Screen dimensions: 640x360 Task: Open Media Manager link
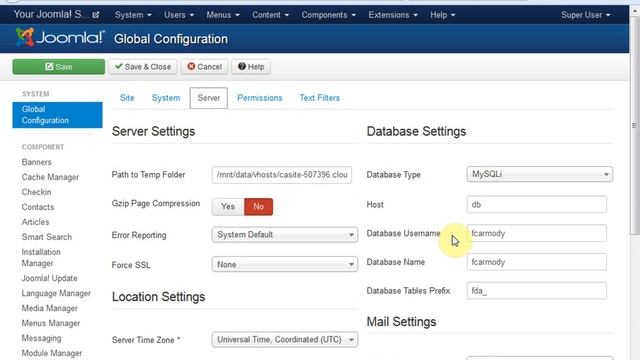pyautogui.click(x=49, y=308)
